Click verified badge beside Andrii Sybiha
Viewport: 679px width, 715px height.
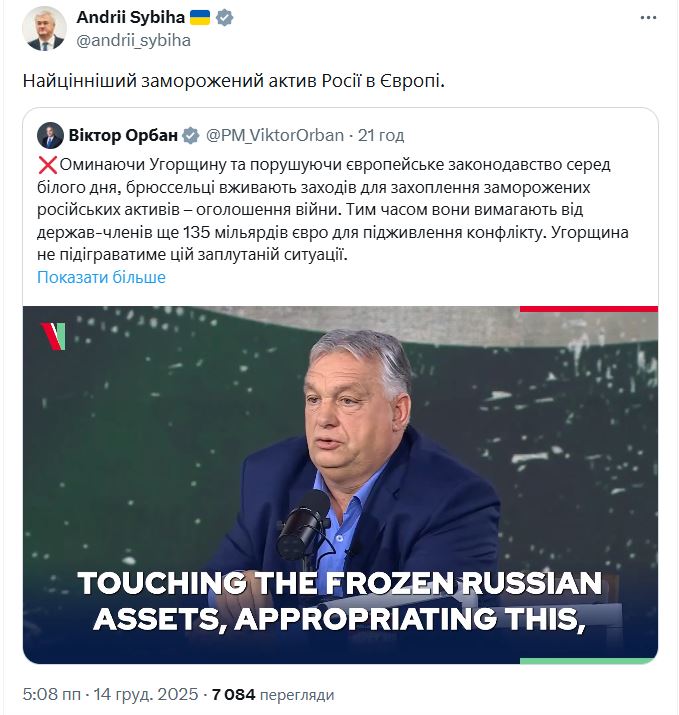pyautogui.click(x=225, y=18)
